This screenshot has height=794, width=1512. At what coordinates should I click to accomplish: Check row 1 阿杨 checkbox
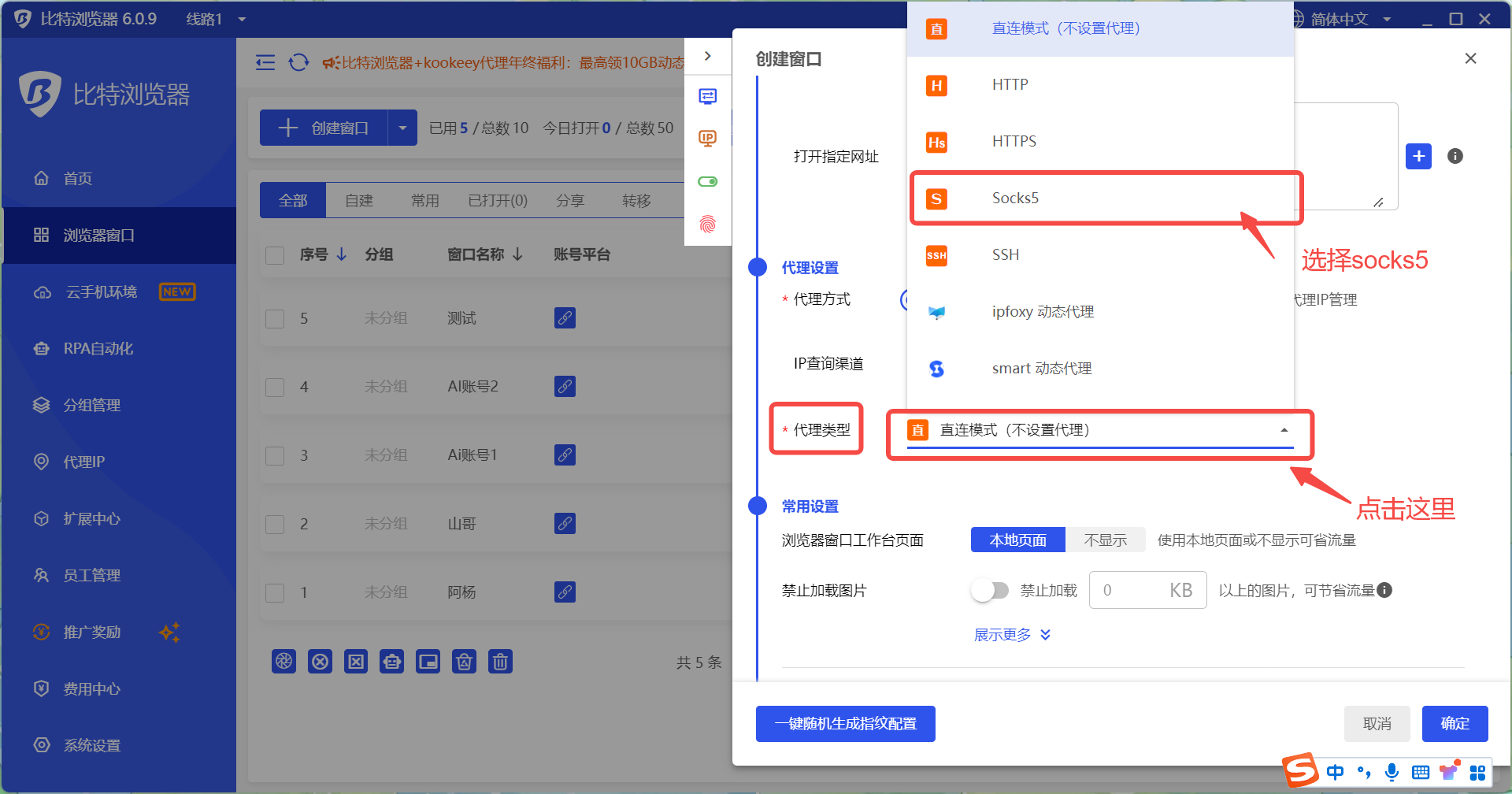(275, 593)
